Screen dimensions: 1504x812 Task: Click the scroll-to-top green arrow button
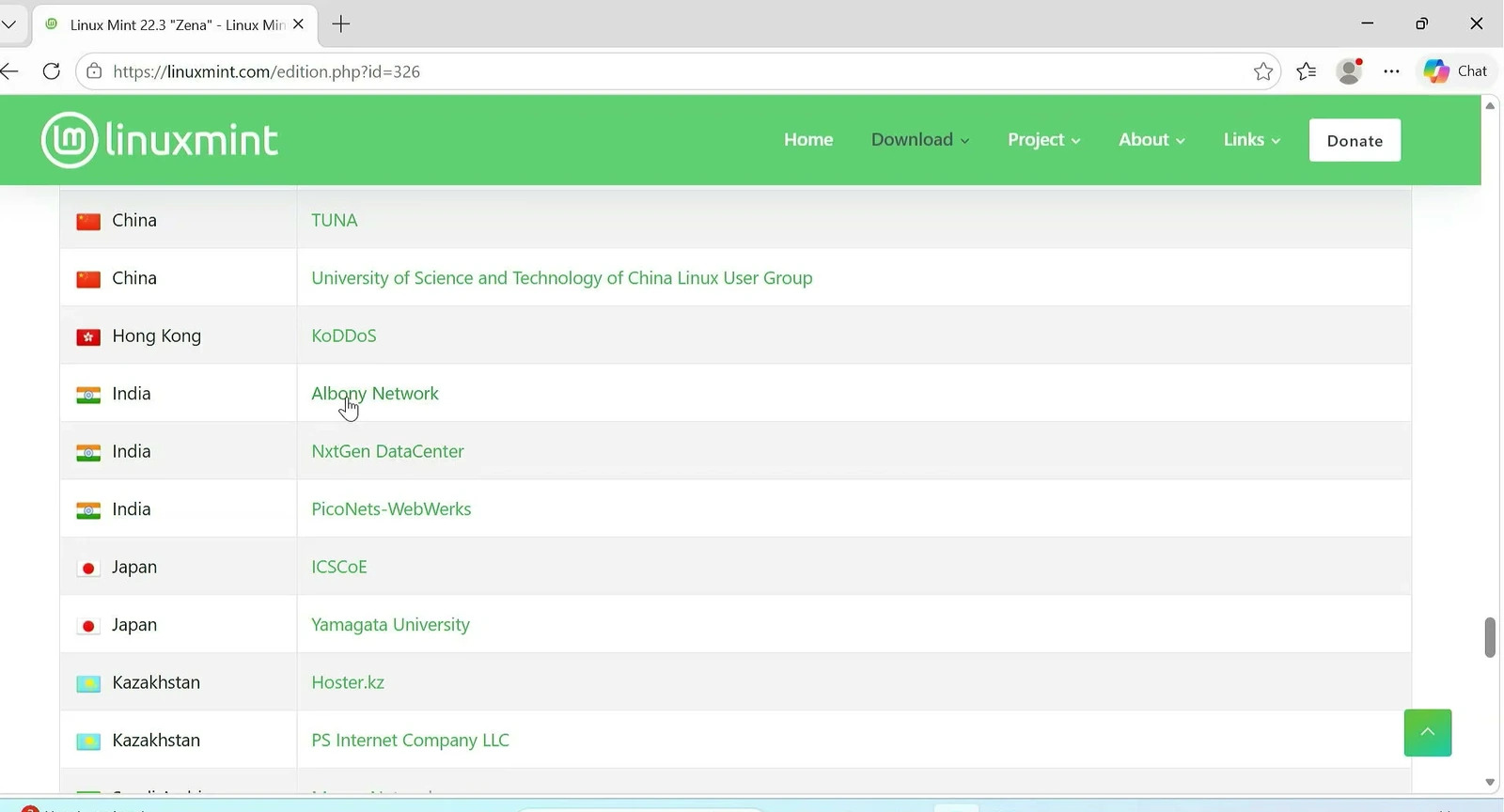point(1428,733)
